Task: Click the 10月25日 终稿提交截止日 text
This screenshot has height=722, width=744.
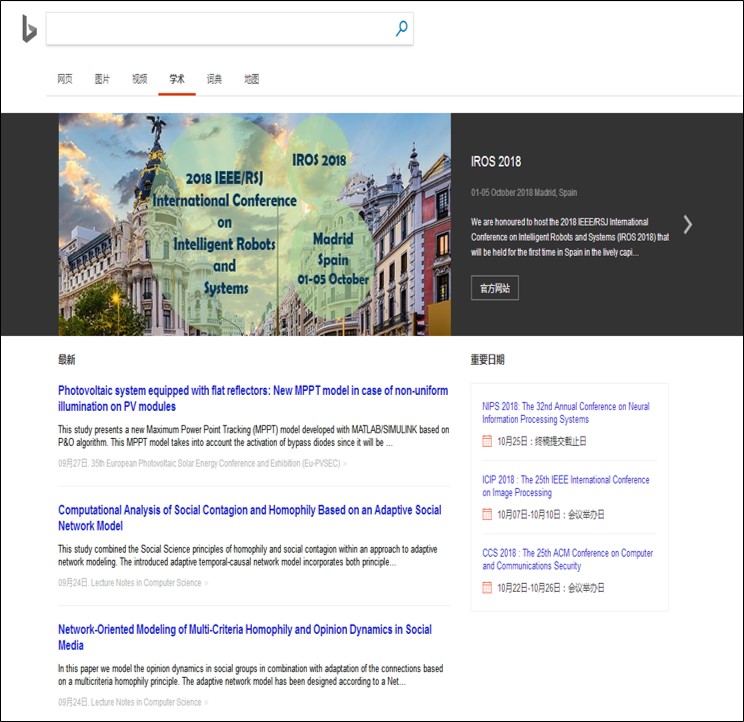Action: [x=542, y=441]
